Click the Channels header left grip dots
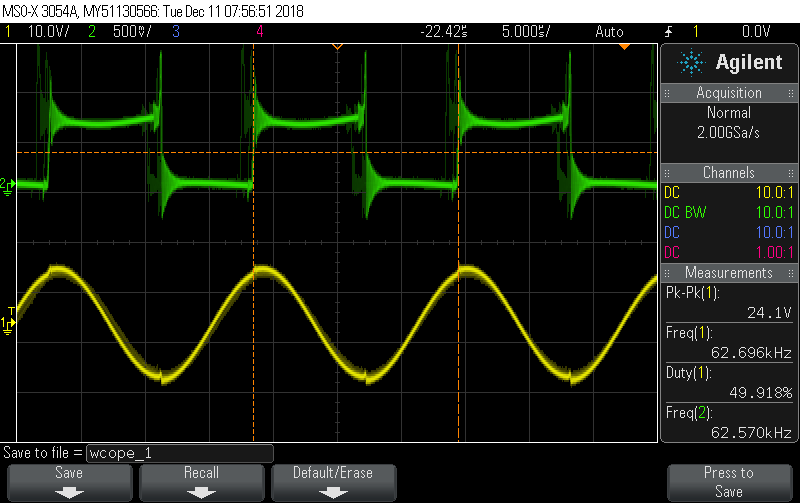The height and width of the screenshot is (503, 800). coord(667,173)
